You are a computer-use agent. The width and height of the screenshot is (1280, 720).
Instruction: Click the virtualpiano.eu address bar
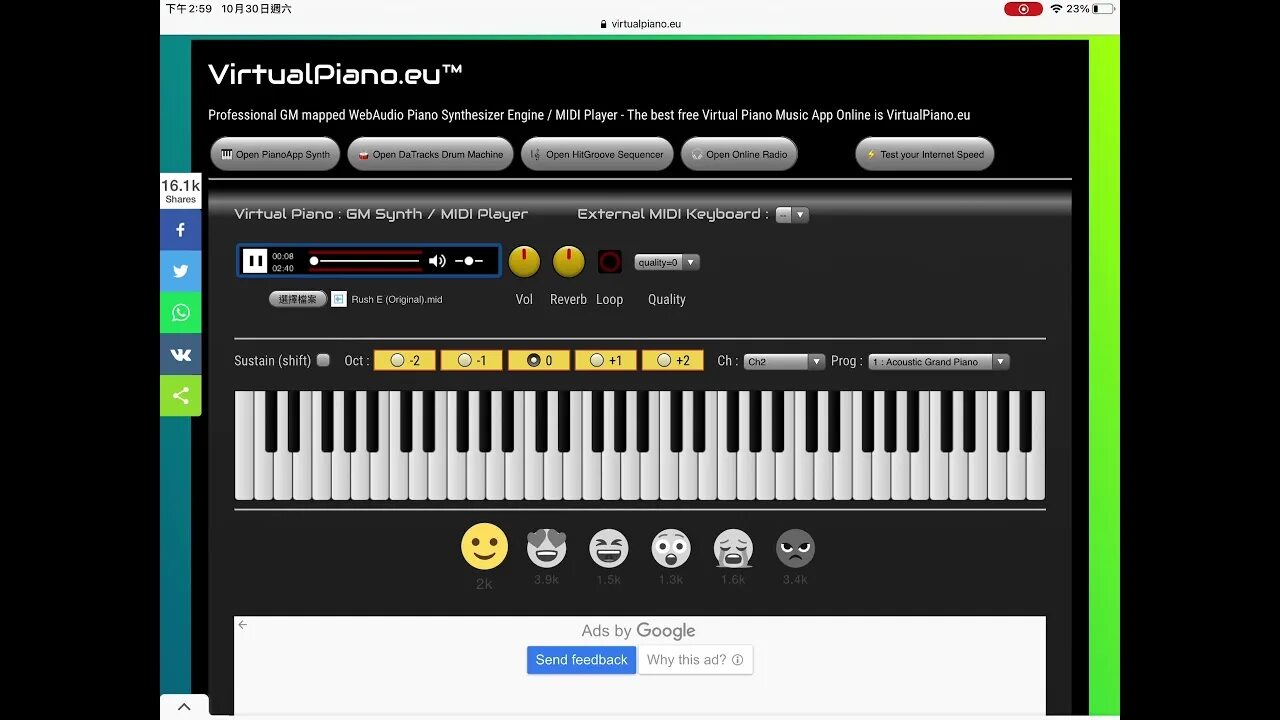[640, 23]
